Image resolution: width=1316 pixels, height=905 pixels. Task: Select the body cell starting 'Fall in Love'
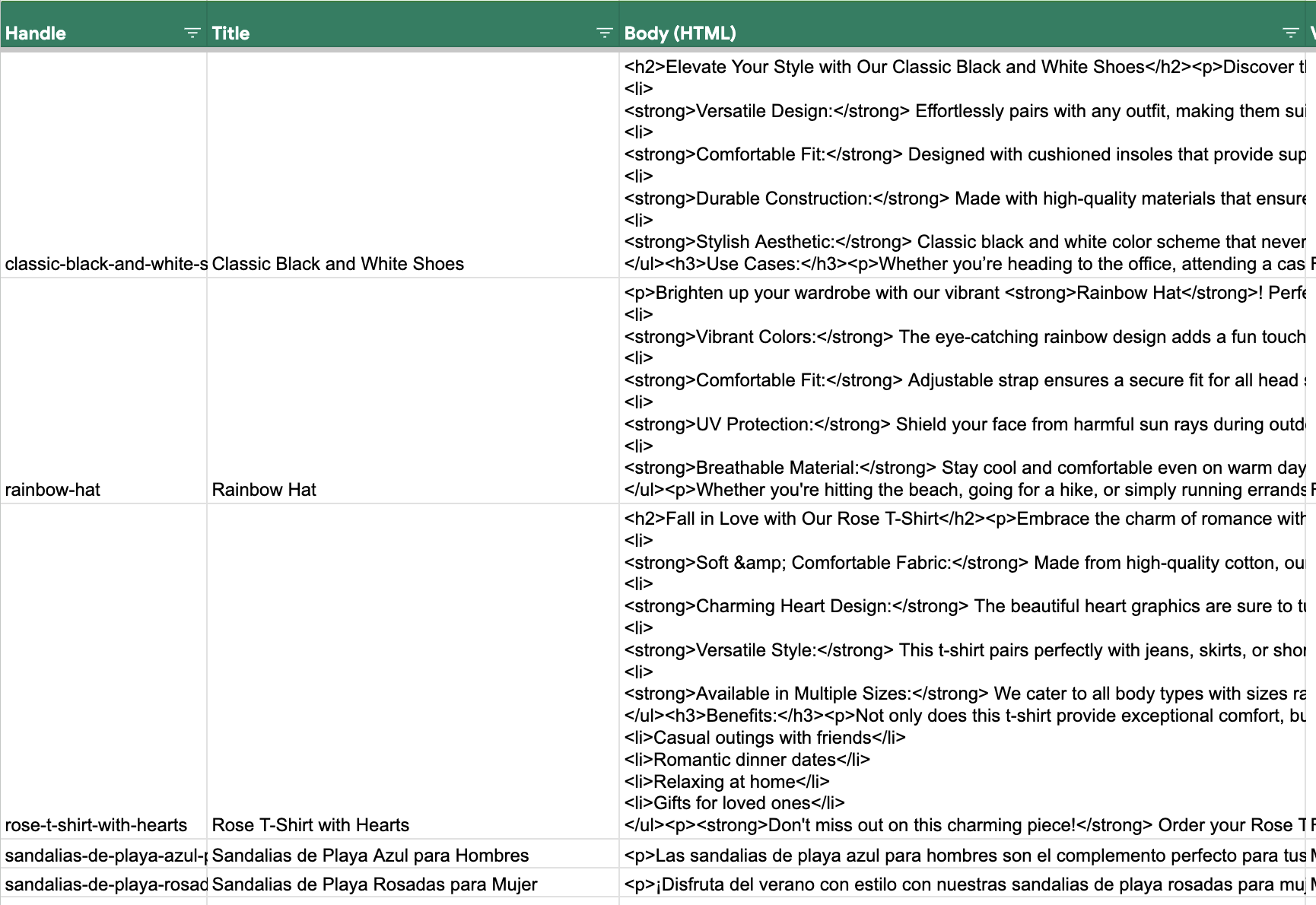point(962,672)
